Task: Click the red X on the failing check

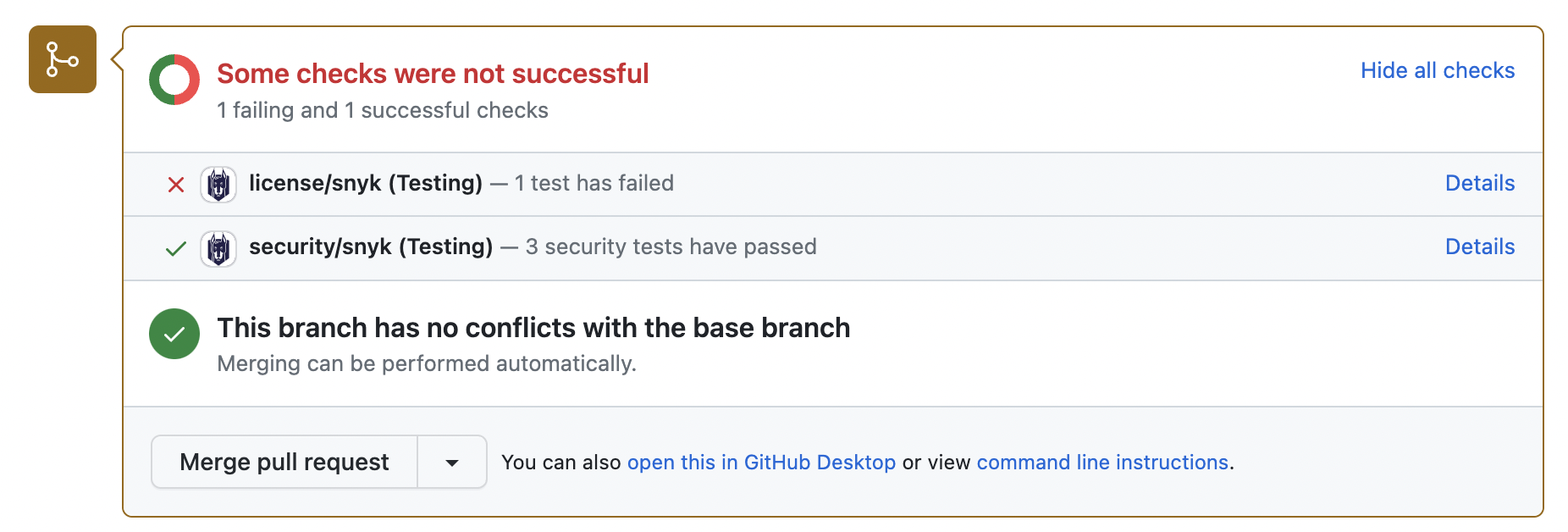Action: [x=174, y=184]
